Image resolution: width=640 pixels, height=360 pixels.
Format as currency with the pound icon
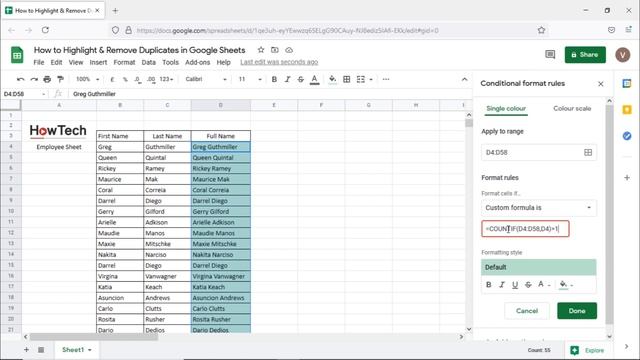click(112, 79)
